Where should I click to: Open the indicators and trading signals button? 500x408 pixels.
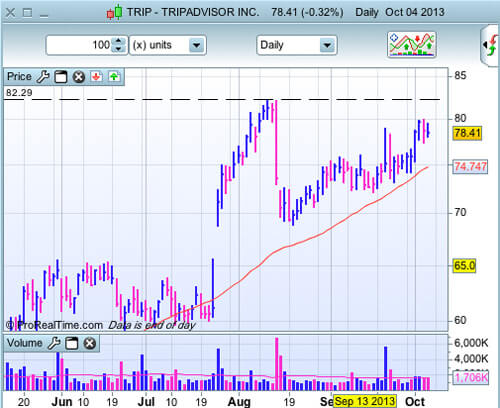412,45
